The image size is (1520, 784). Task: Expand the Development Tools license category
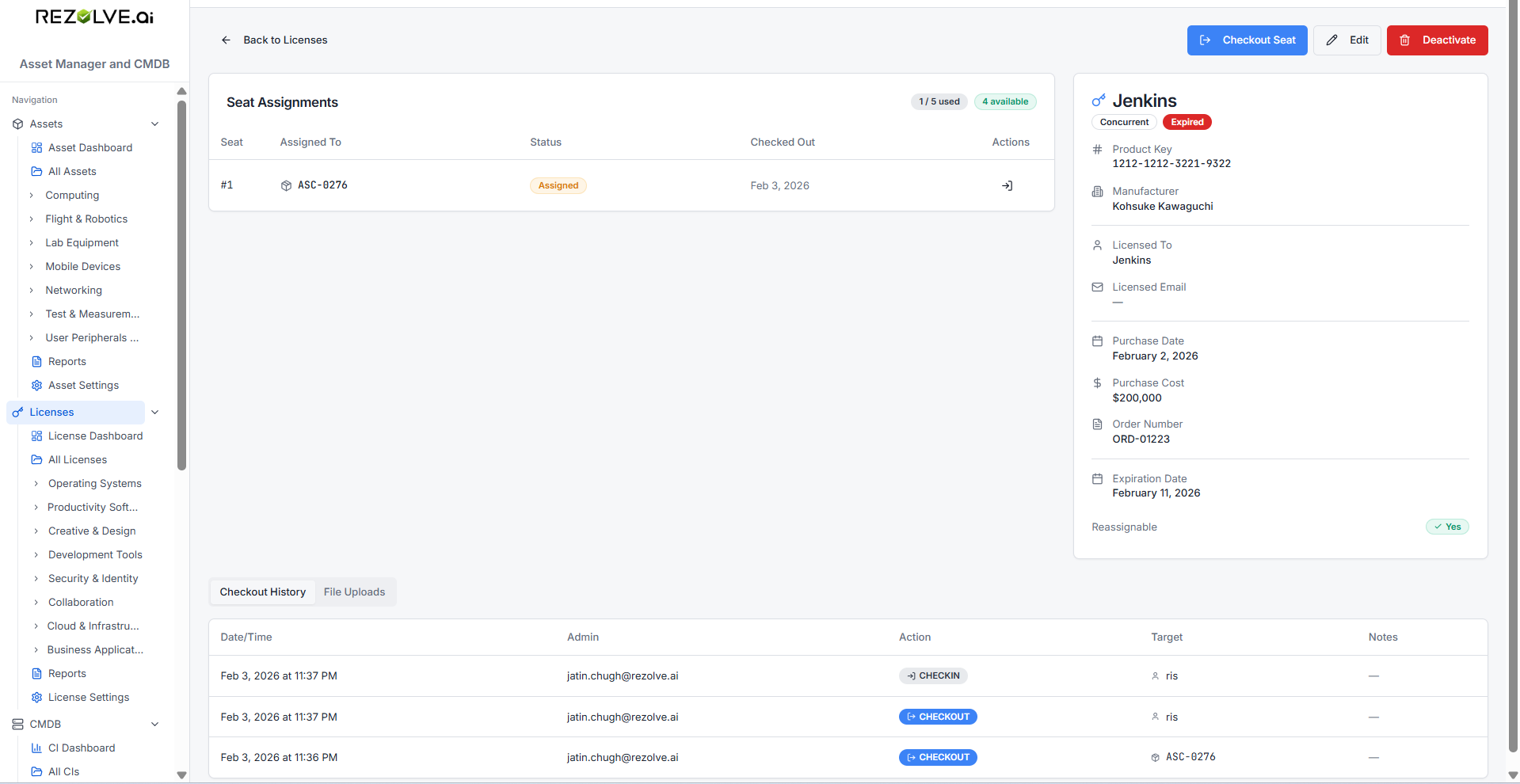(36, 555)
